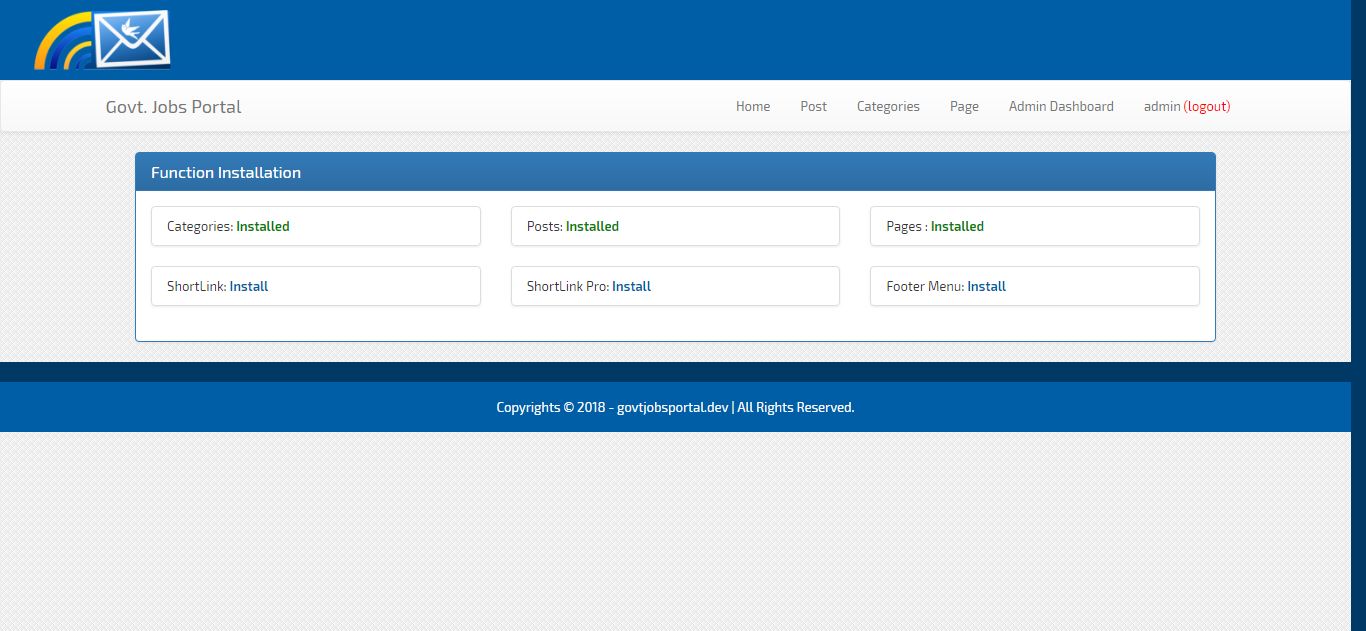
Task: Click the Posts Installed status
Action: [x=592, y=226]
